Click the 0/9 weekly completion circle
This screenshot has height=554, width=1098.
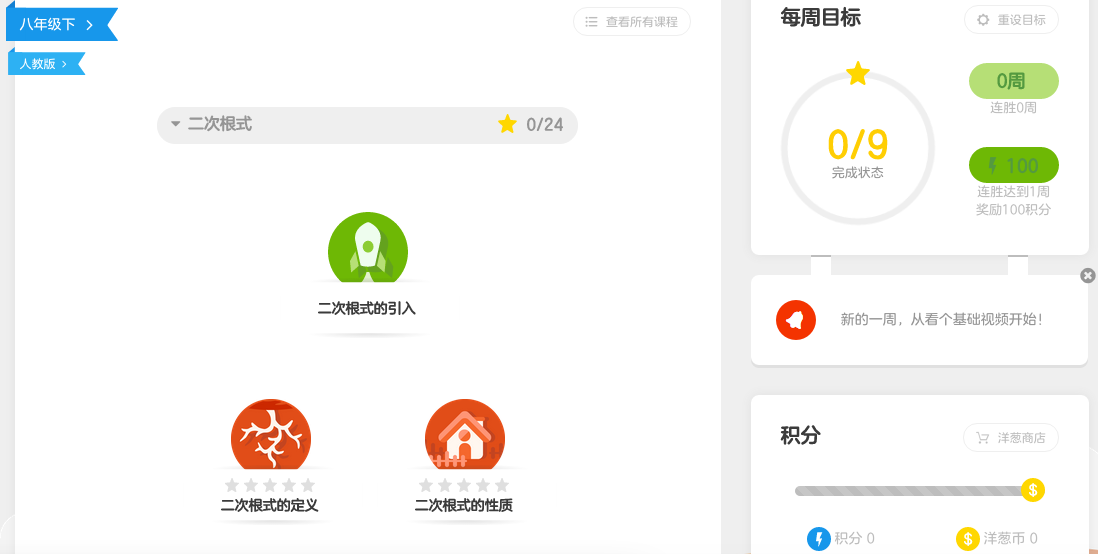pos(857,149)
